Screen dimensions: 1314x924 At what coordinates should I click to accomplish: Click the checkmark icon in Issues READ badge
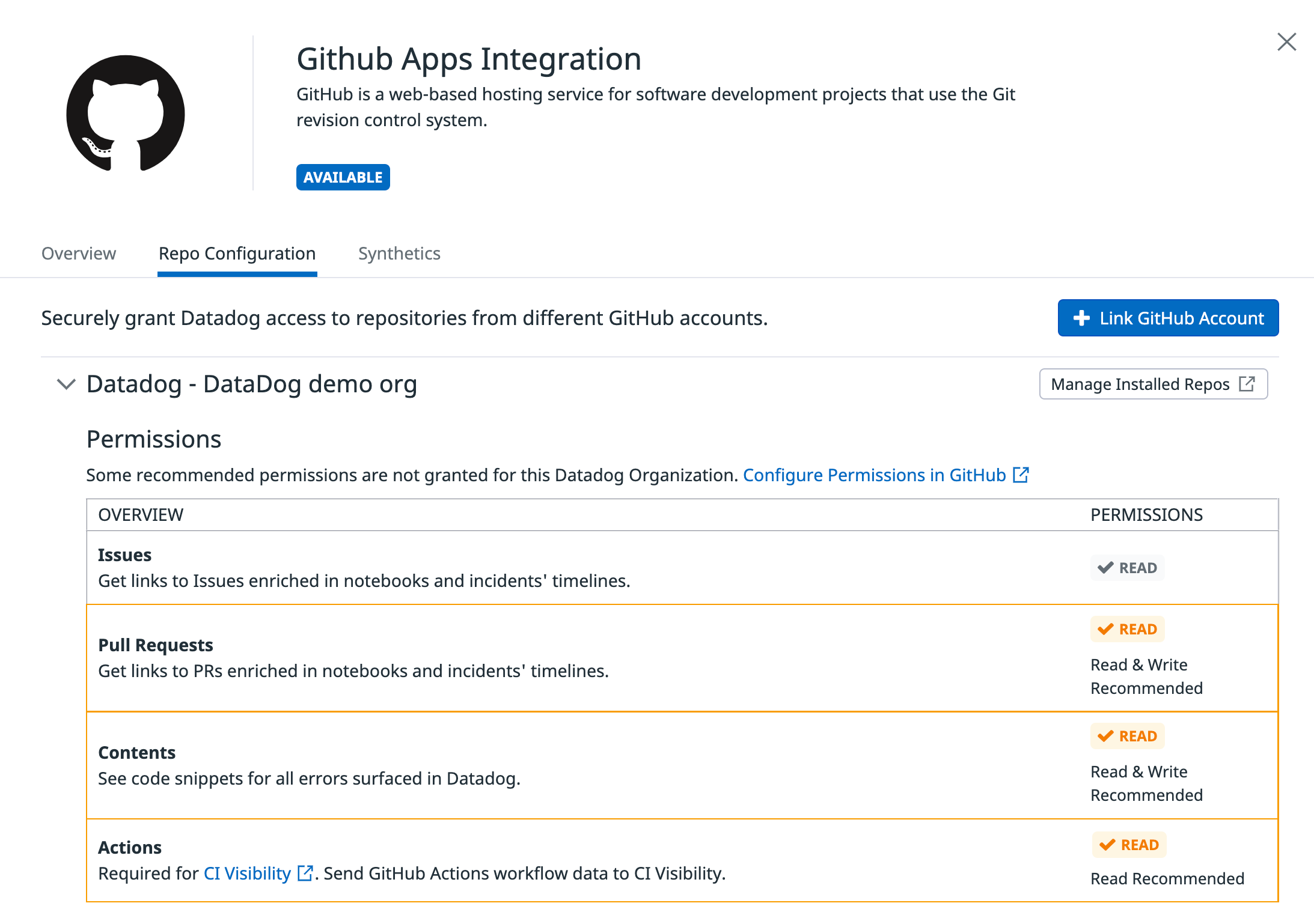pyautogui.click(x=1105, y=567)
